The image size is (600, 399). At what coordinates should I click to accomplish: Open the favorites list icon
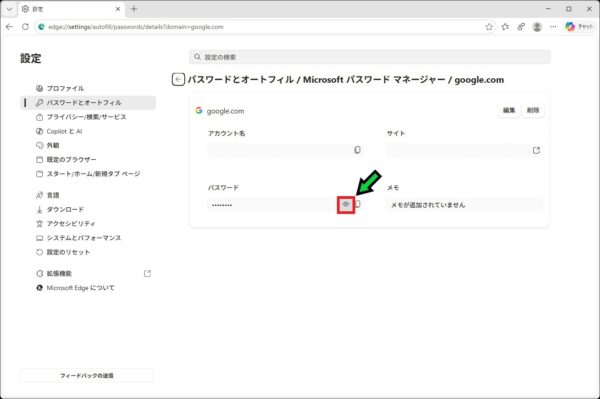pyautogui.click(x=505, y=27)
